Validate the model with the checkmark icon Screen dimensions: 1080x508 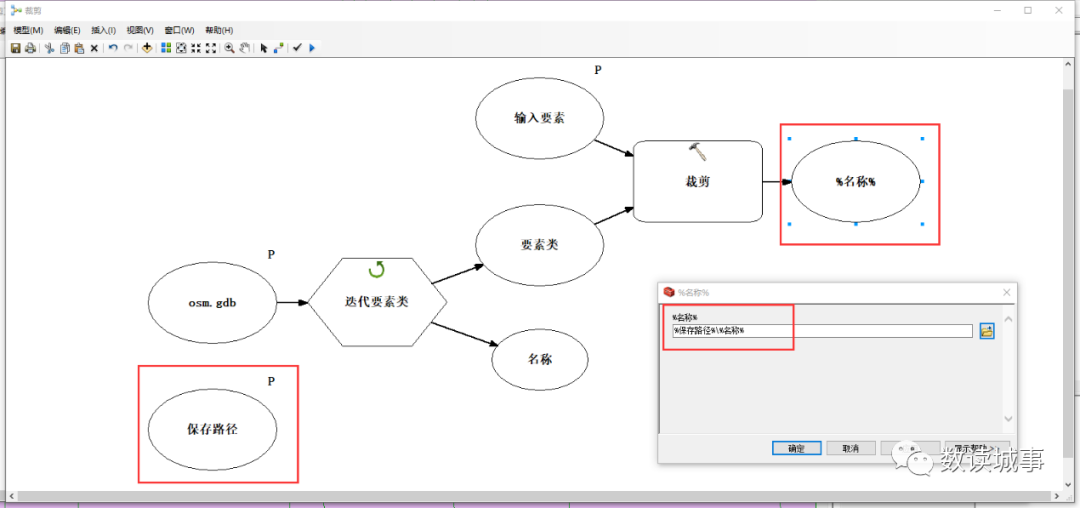point(297,48)
